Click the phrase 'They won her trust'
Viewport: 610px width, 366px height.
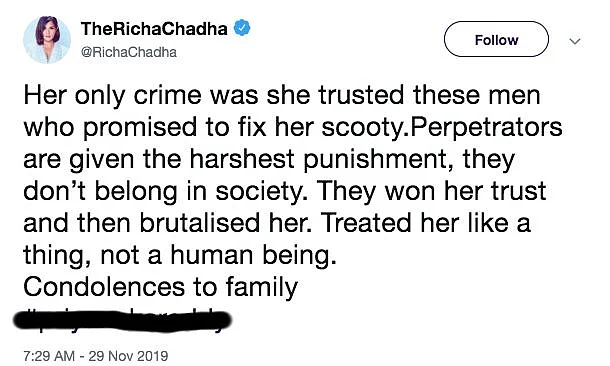click(x=433, y=191)
